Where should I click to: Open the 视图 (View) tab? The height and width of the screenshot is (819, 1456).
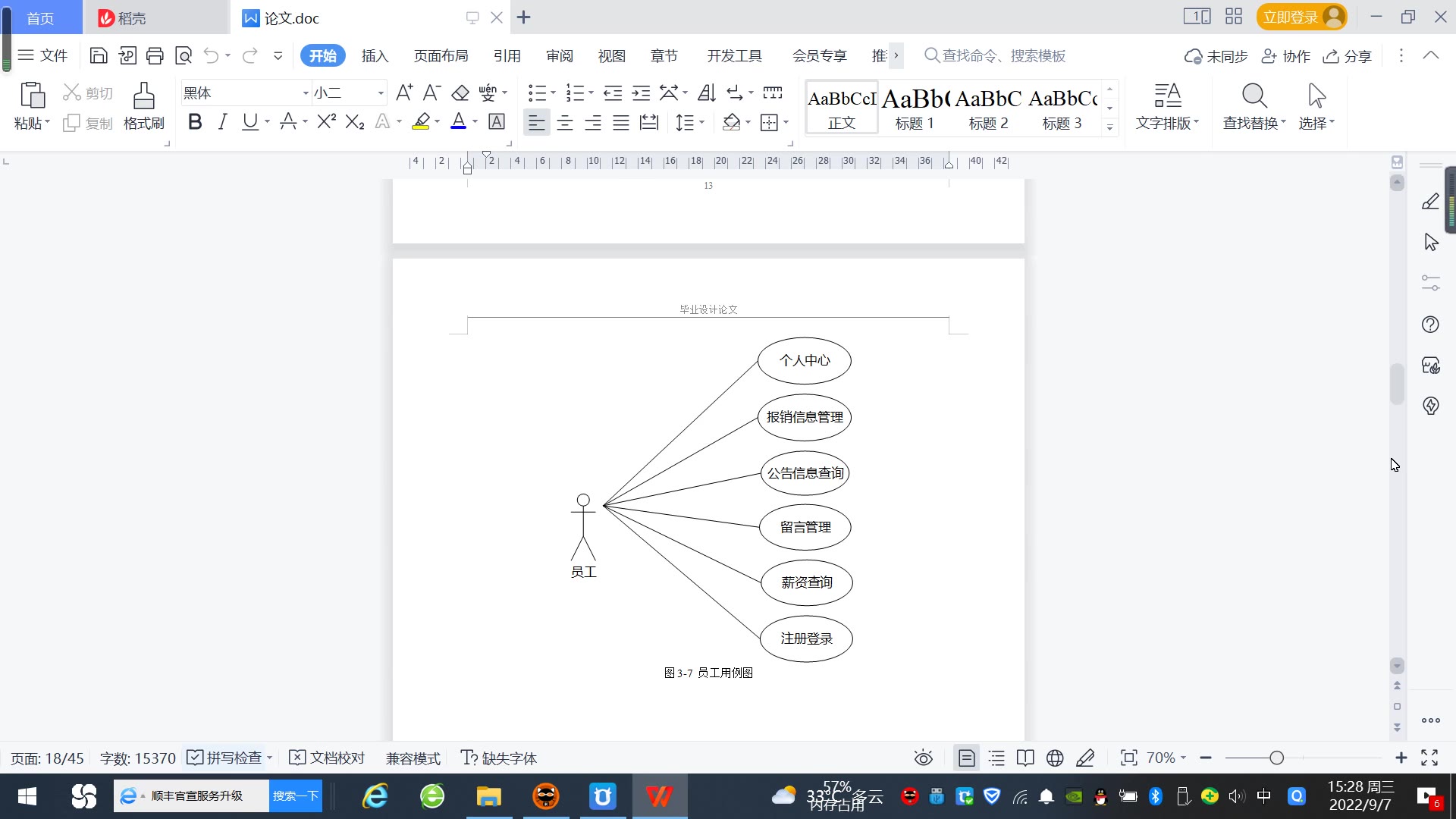[x=611, y=55]
